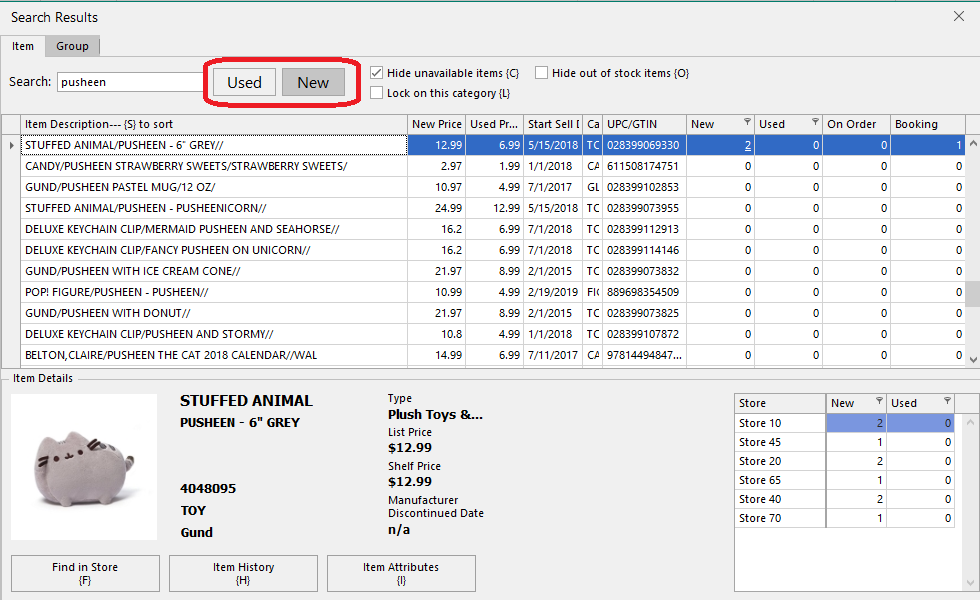Click 2/19/2019 start sell date cell
This screenshot has height=600, width=980.
click(553, 292)
